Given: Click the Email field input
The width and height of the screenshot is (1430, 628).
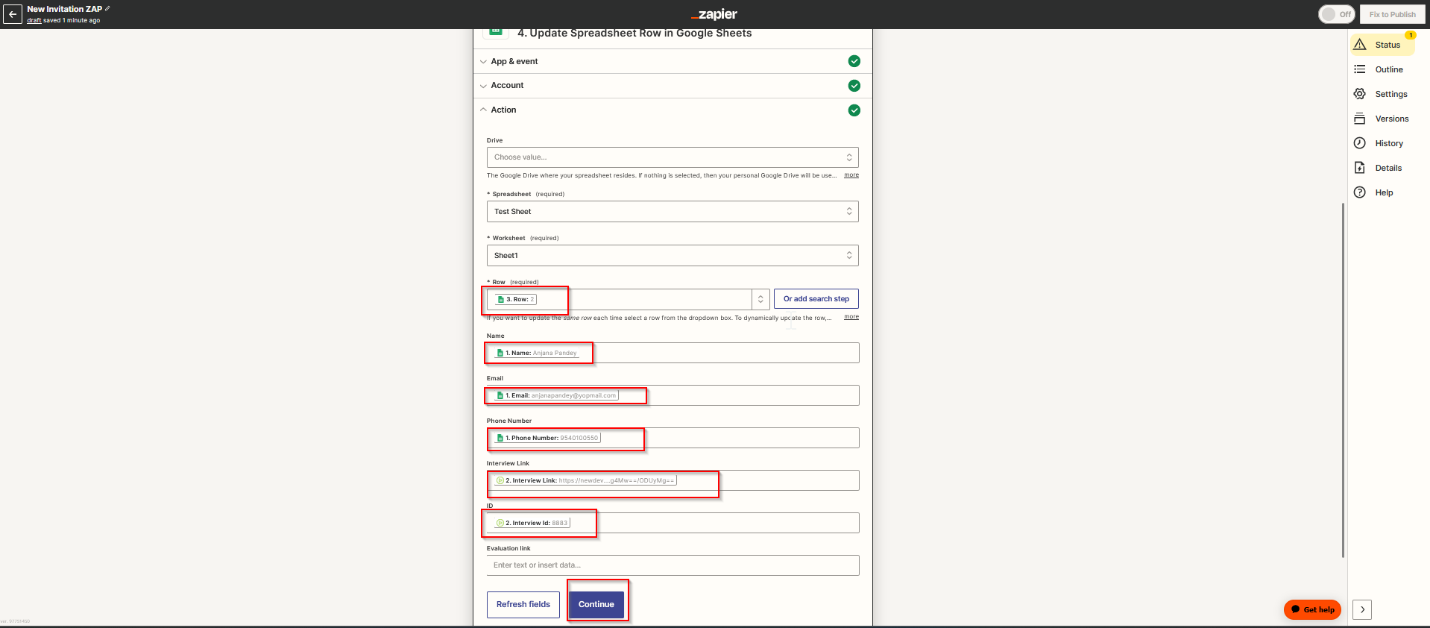Looking at the screenshot, I should point(673,395).
